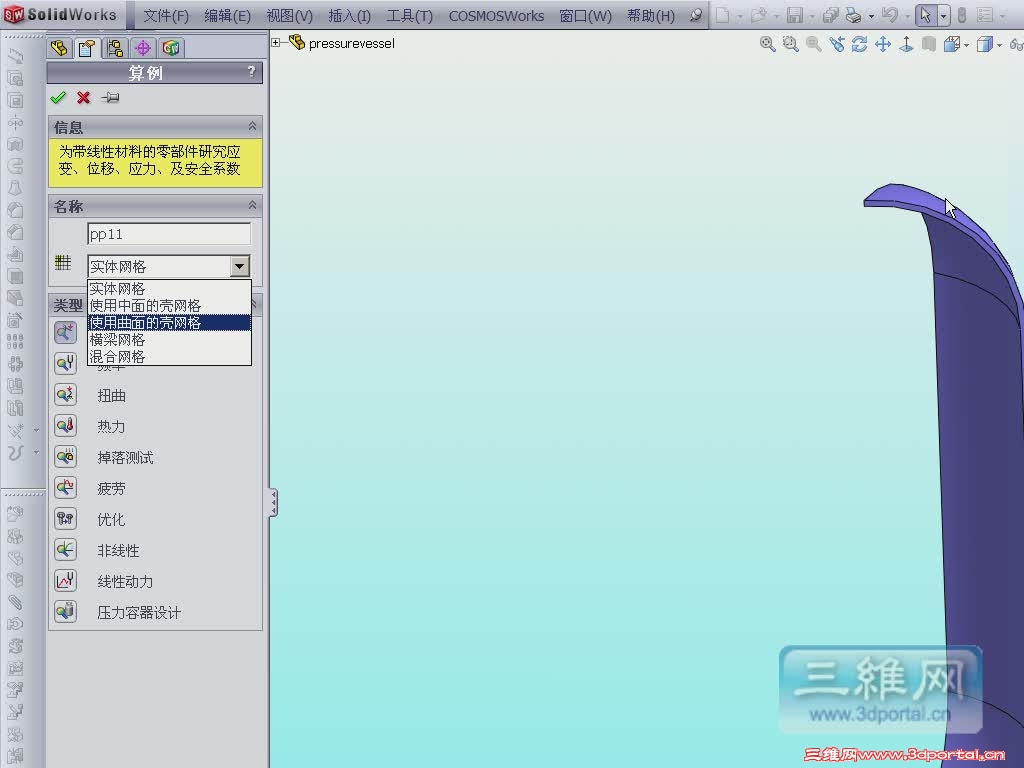
Task: Open help for the study panel
Action: (x=251, y=72)
